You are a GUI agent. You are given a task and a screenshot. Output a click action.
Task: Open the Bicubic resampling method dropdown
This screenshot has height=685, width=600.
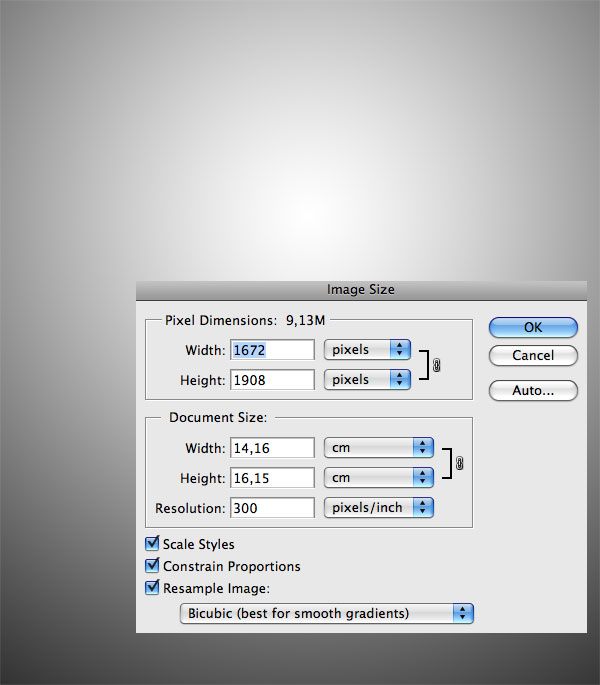point(326,613)
